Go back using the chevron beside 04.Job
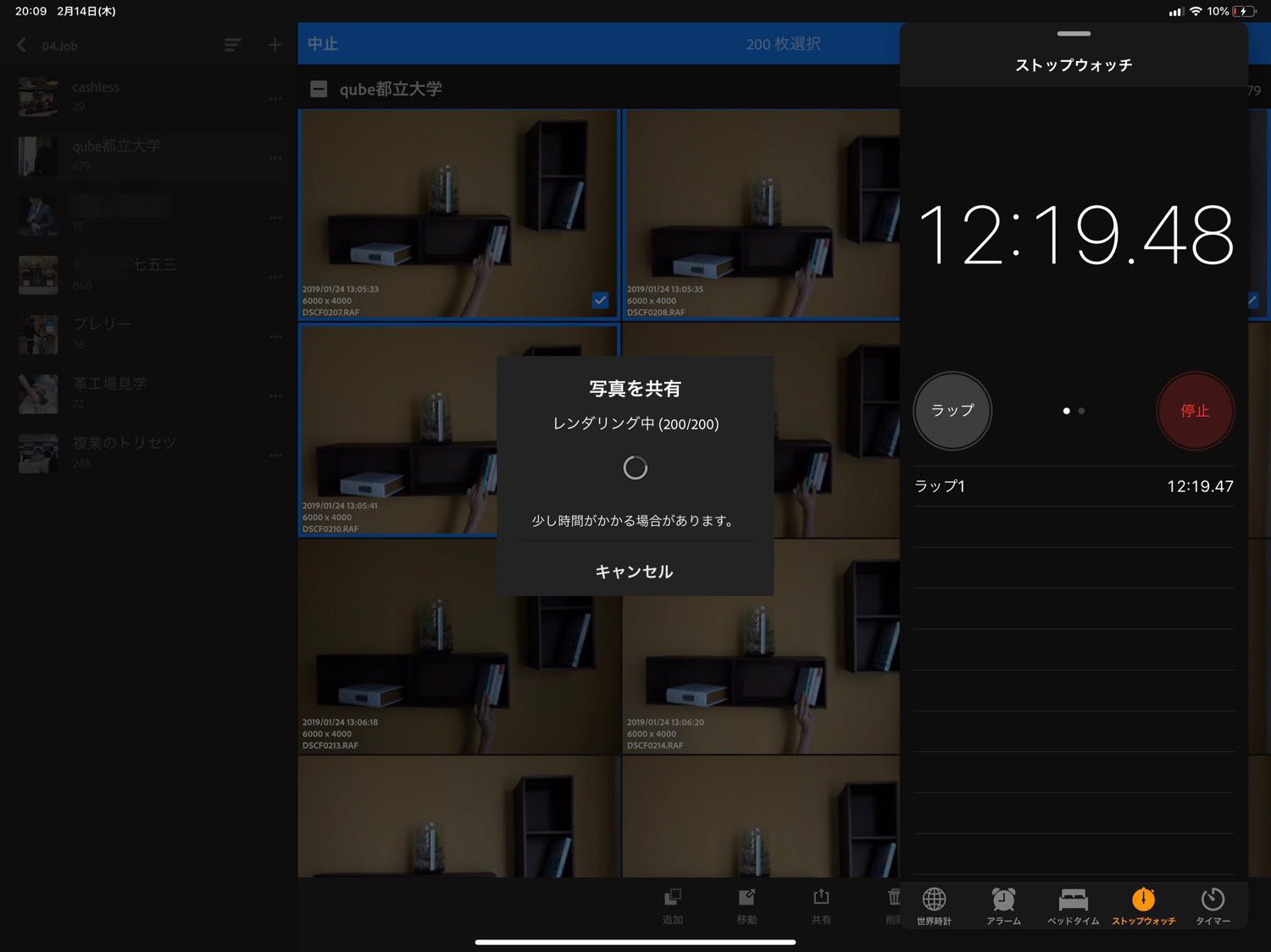This screenshot has width=1271, height=952. point(22,45)
